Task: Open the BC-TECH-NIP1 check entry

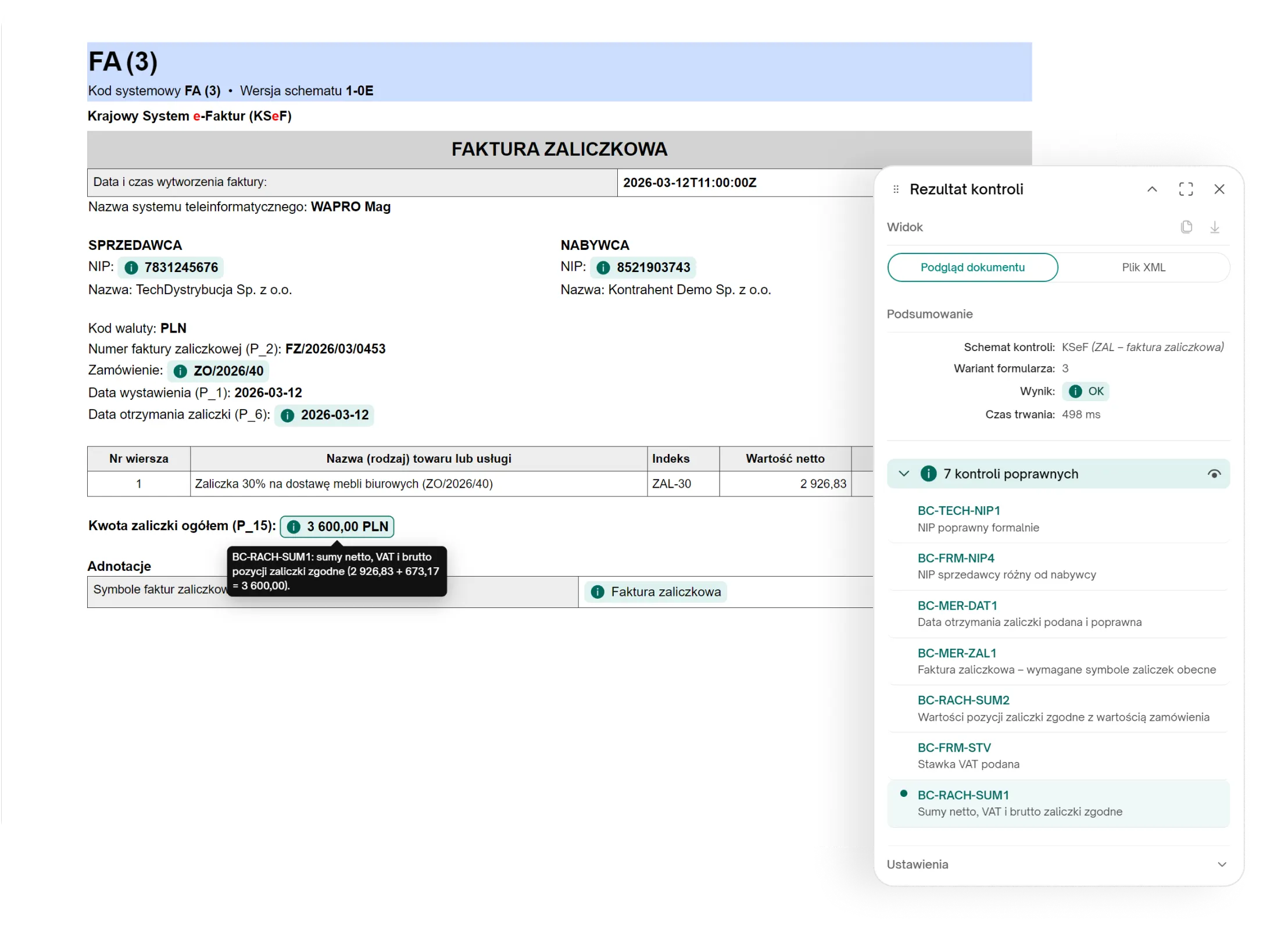Action: [1058, 519]
